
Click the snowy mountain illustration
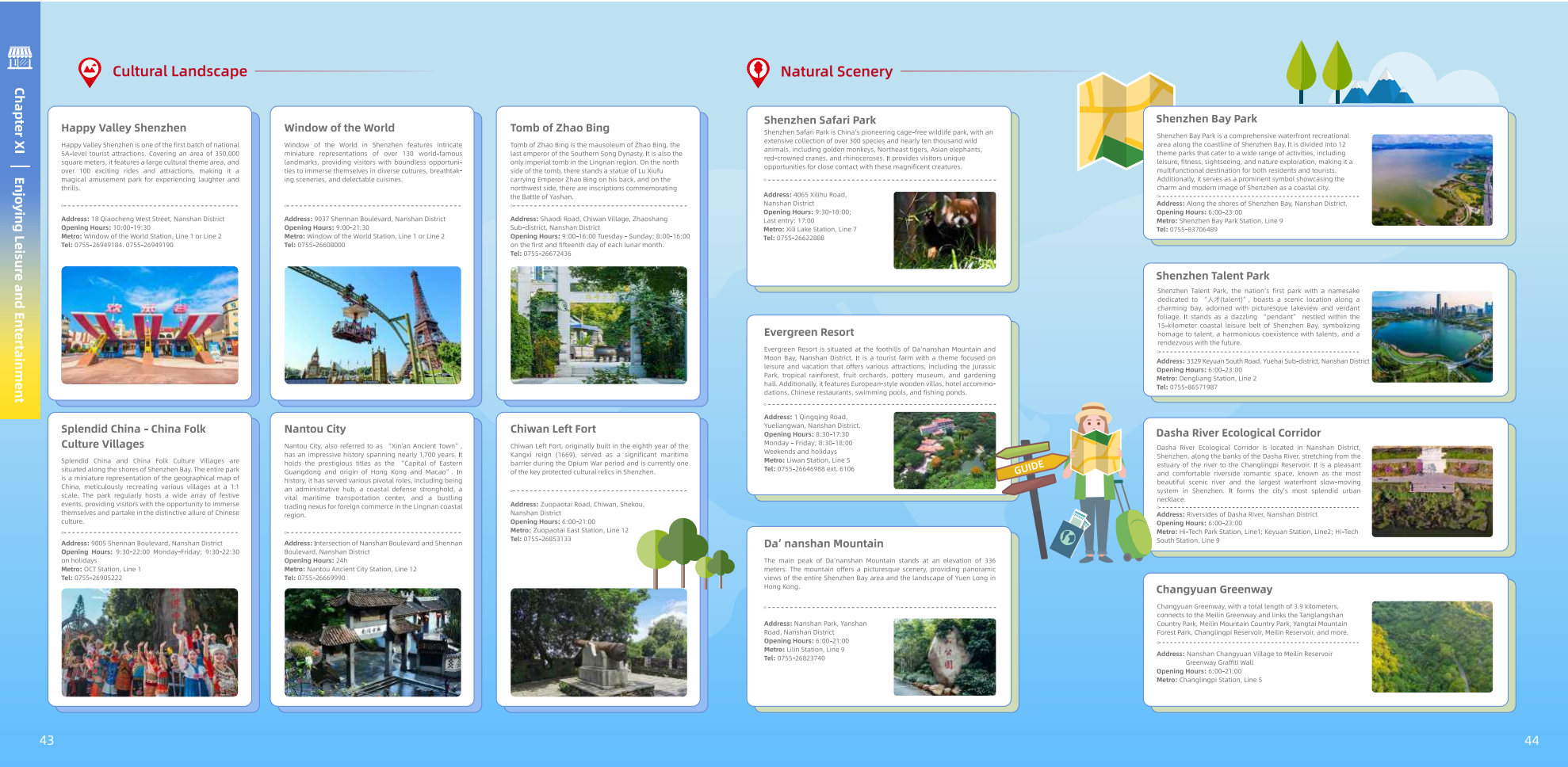(1378, 87)
